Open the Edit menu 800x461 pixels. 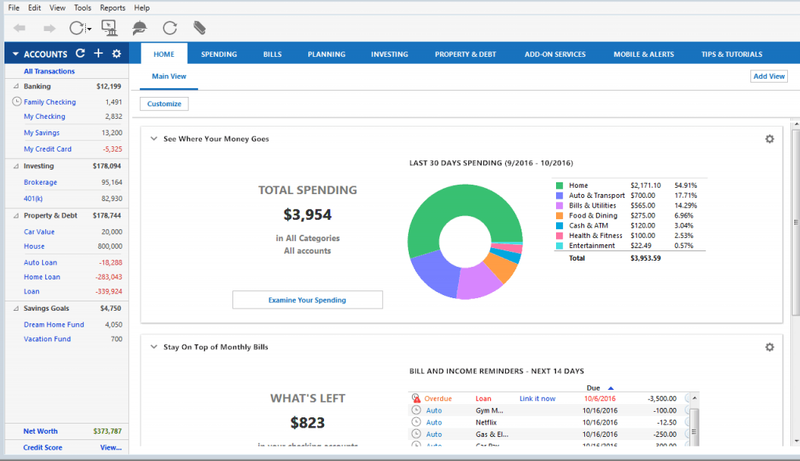point(35,8)
